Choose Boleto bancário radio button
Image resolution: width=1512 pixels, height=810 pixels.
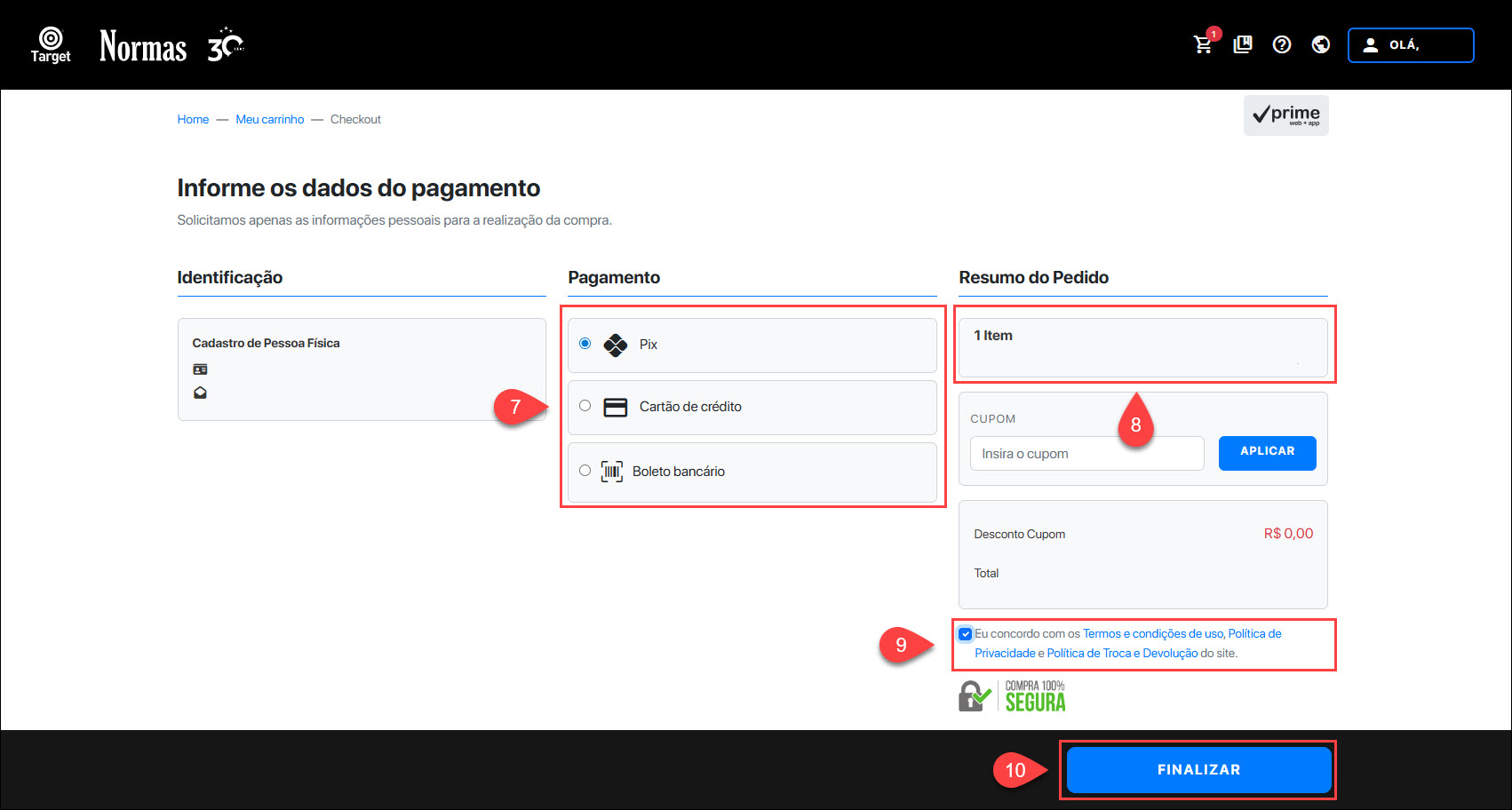pyautogui.click(x=585, y=471)
